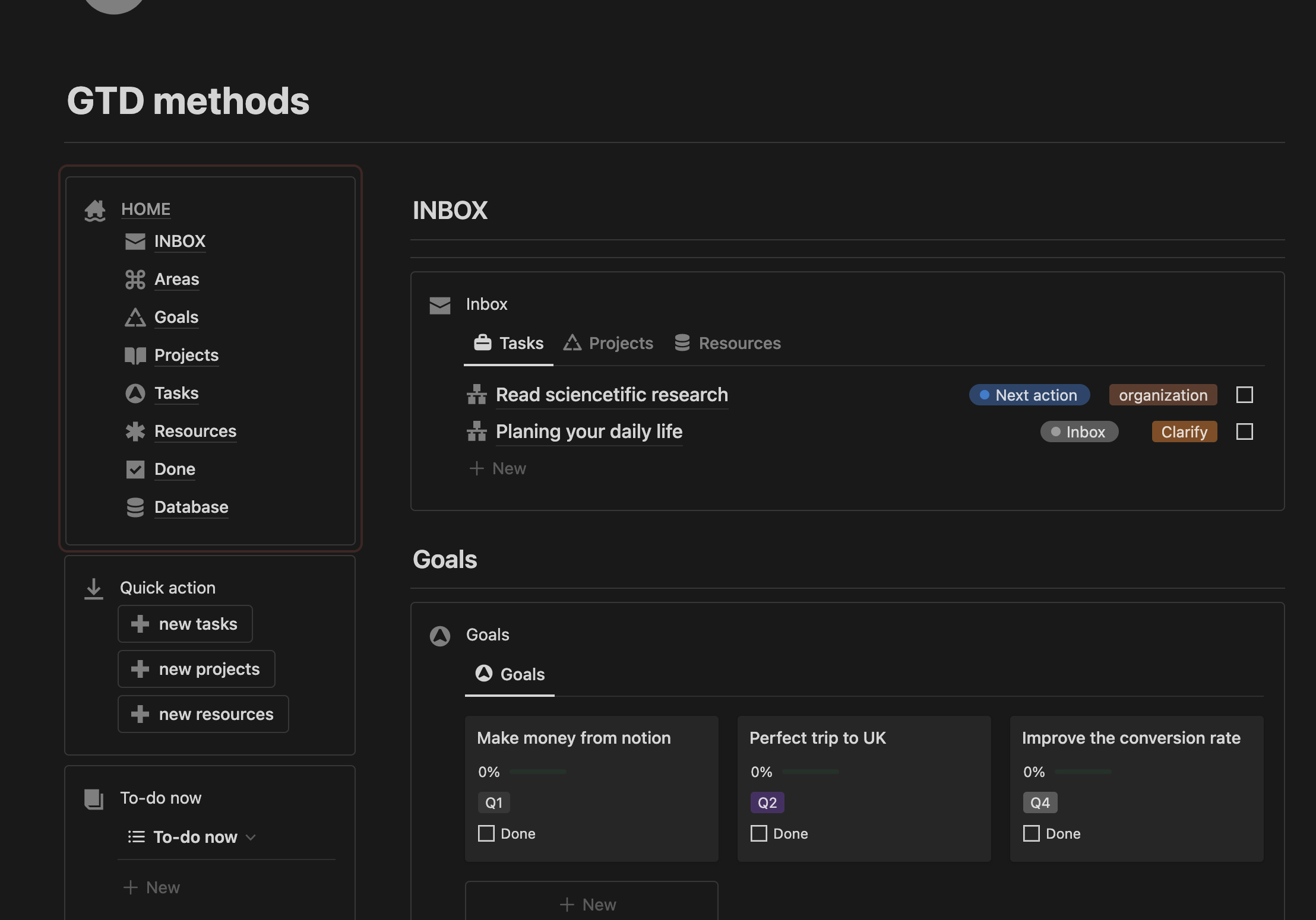Click the Tasks circle-arrow icon in sidebar
The width and height of the screenshot is (1316, 920).
pyautogui.click(x=135, y=394)
